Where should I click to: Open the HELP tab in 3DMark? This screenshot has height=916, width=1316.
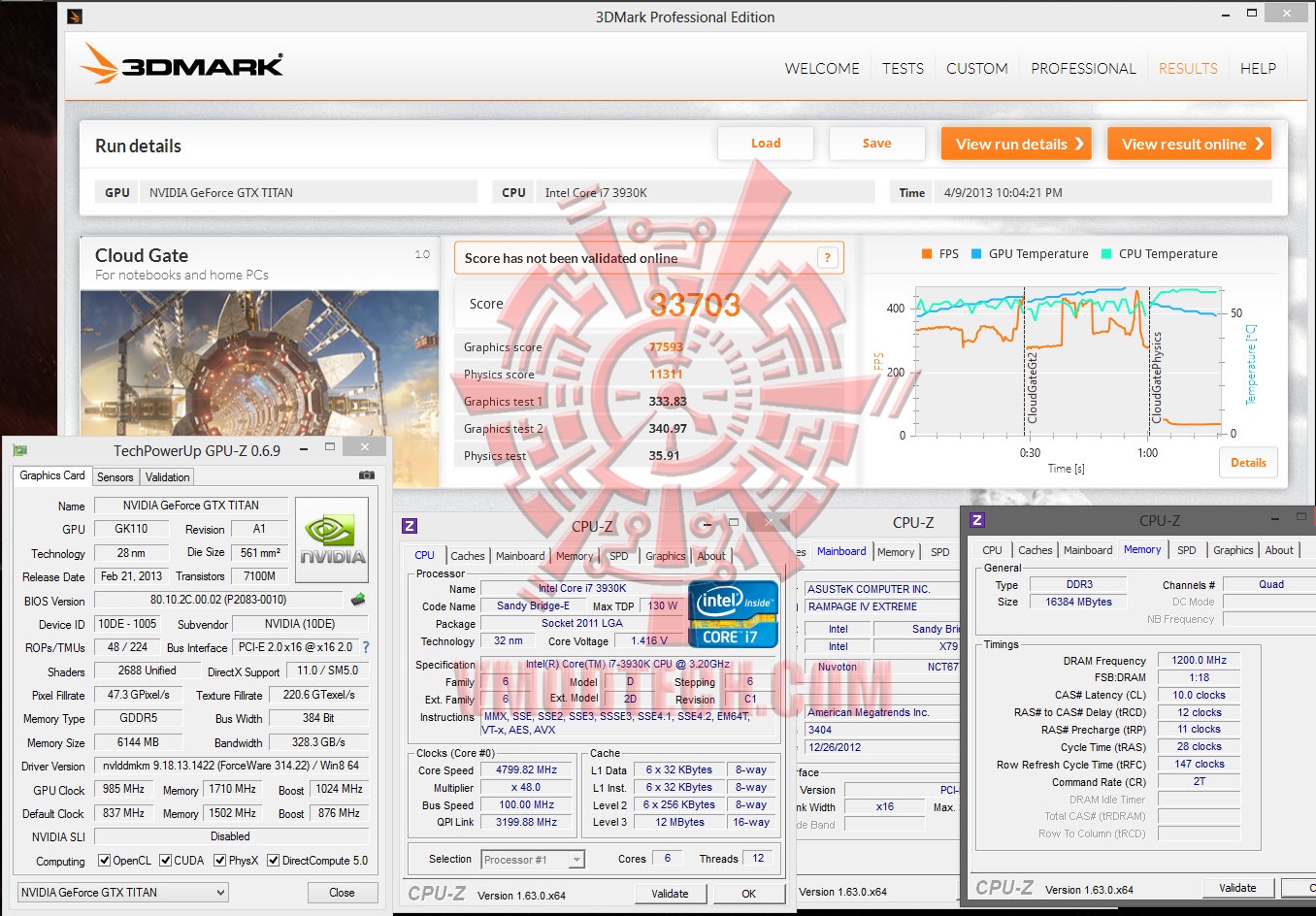click(1258, 68)
